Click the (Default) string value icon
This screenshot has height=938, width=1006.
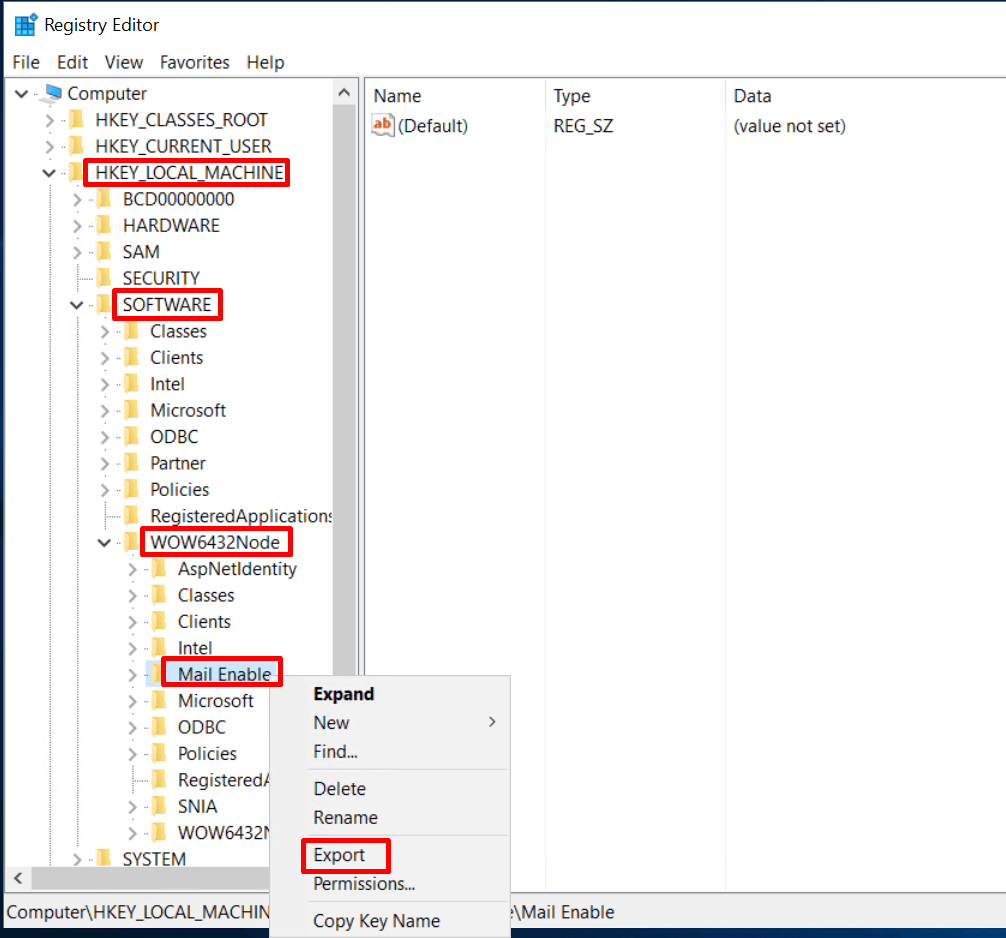point(382,125)
